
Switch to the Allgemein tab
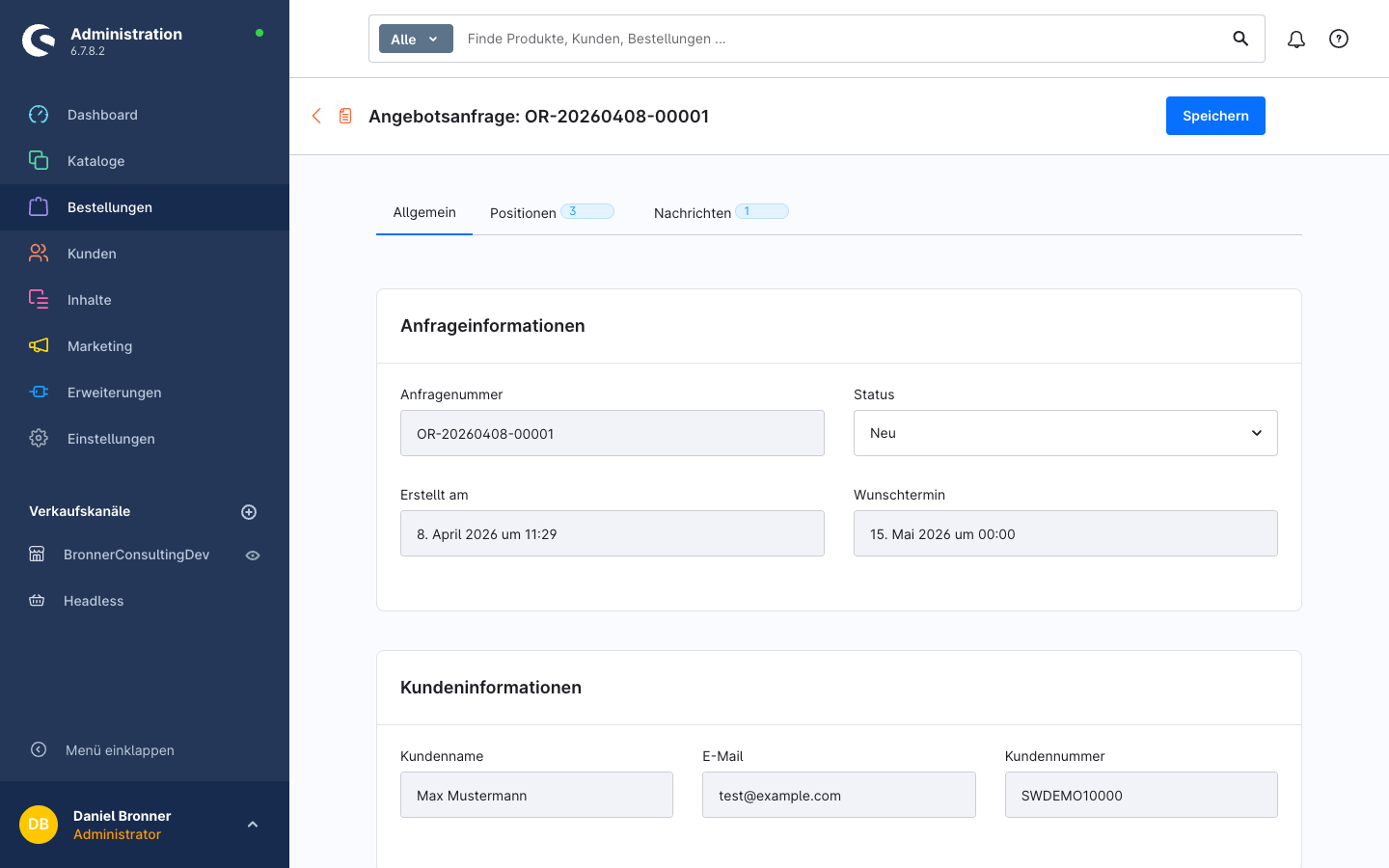tap(424, 212)
